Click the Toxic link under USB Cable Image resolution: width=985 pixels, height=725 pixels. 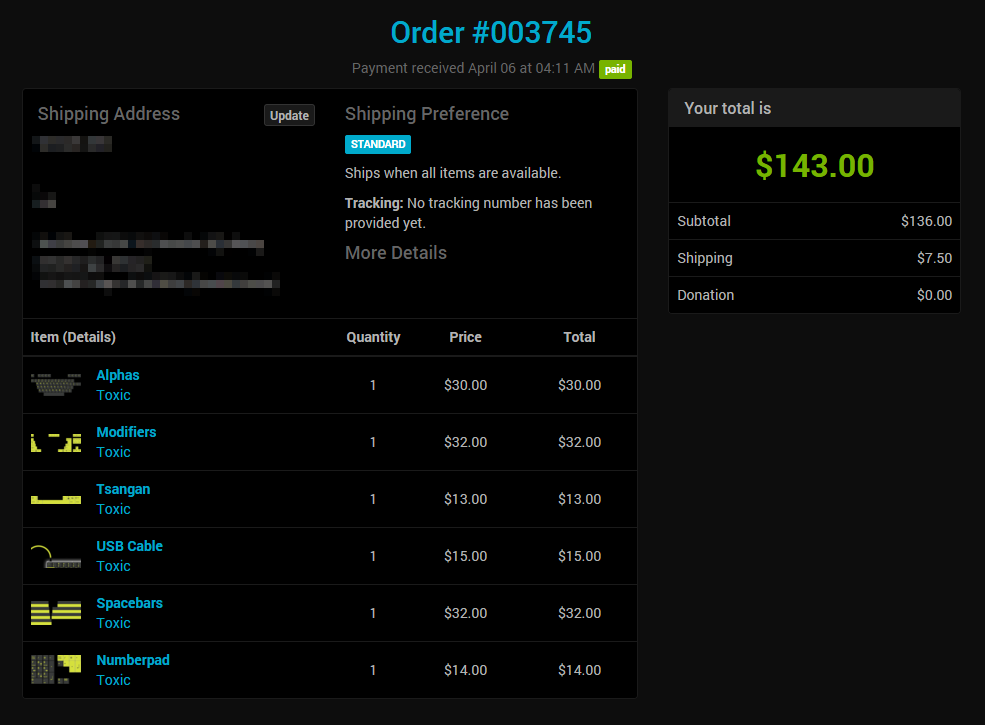(114, 566)
